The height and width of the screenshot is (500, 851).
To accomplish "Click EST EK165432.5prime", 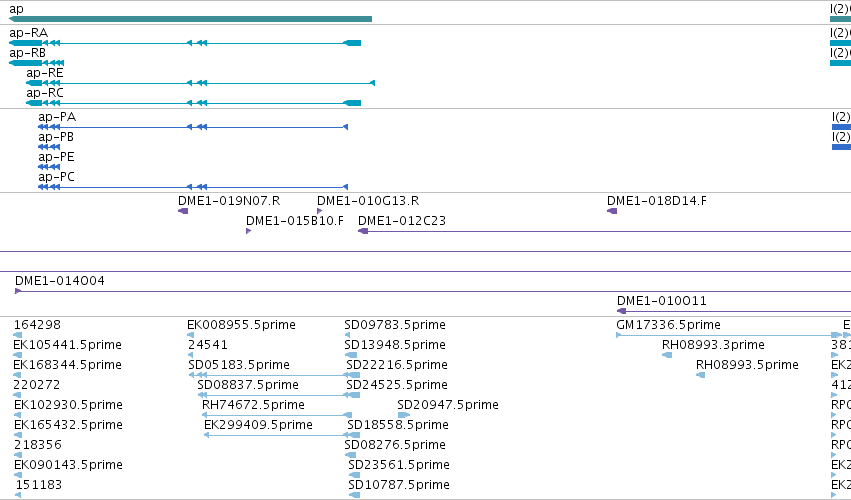I will 17,435.
